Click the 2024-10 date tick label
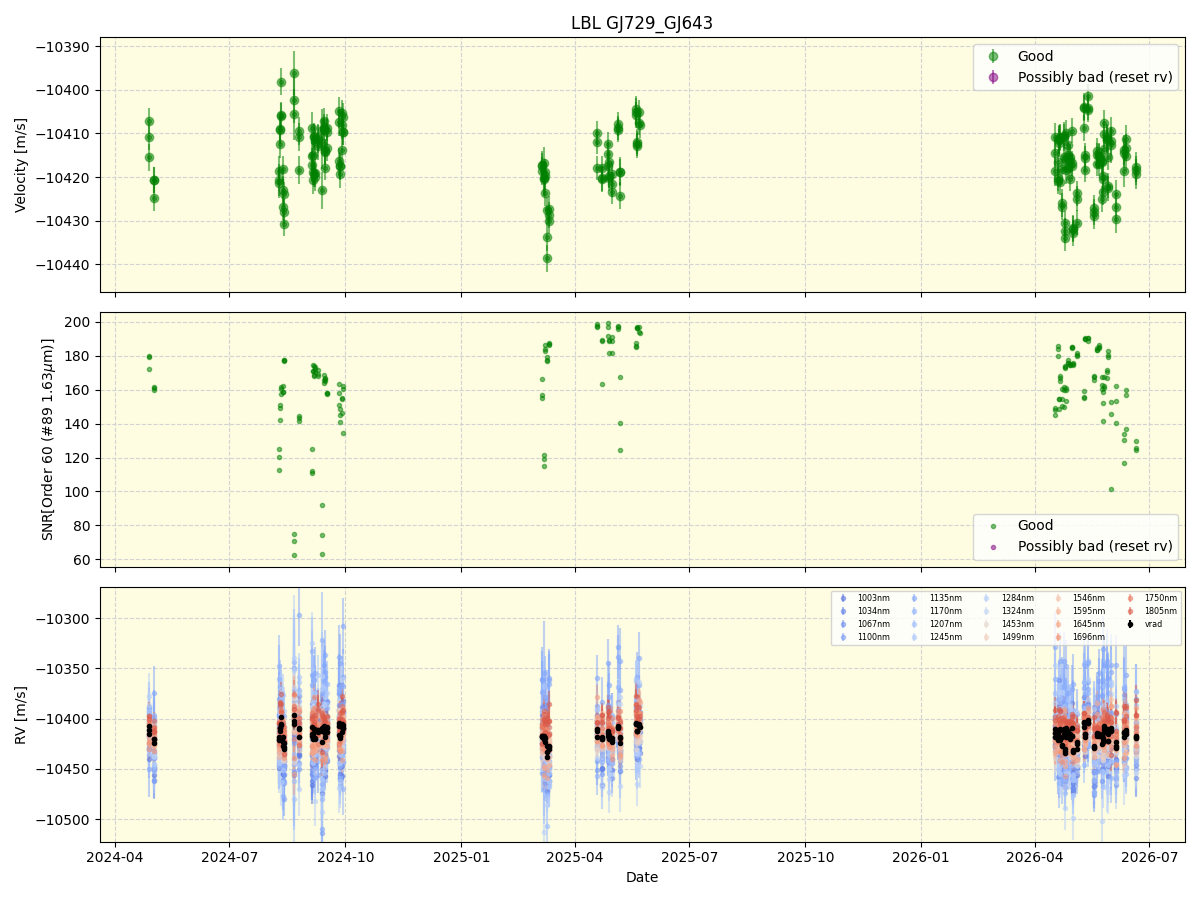 [346, 857]
